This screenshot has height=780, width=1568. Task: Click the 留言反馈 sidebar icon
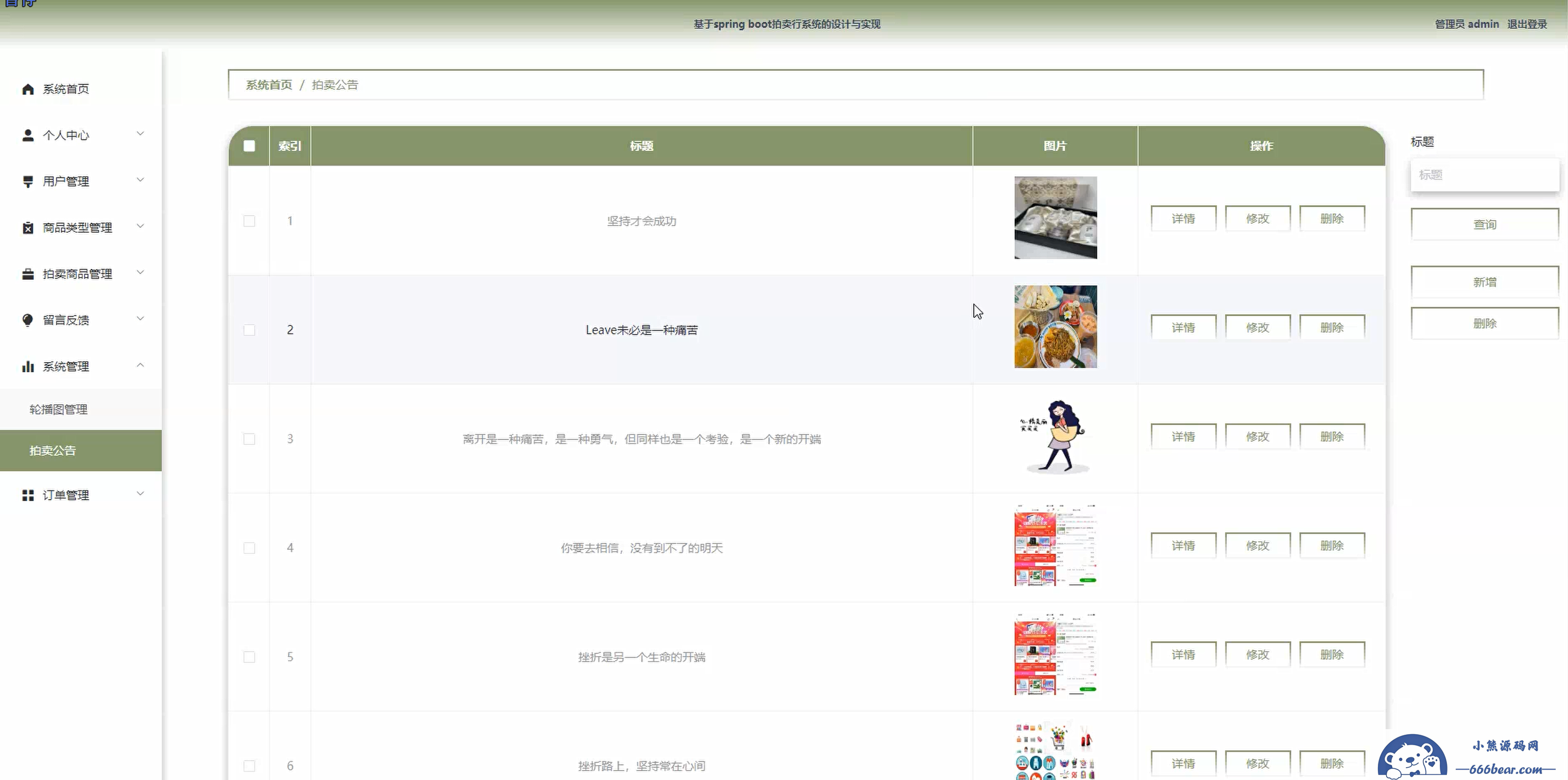point(28,320)
